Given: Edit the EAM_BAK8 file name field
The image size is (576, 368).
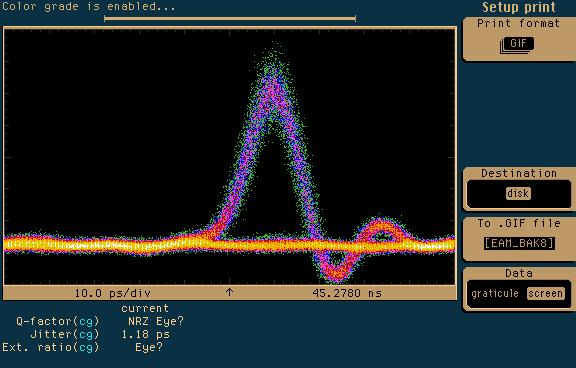Looking at the screenshot, I should coord(519,243).
